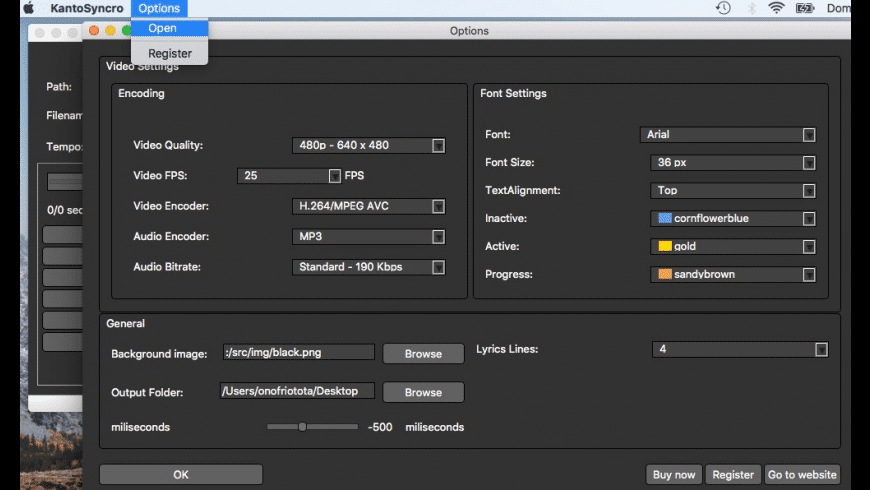Click the 0/0 sec counter in main window
The image size is (870, 490).
point(64,210)
